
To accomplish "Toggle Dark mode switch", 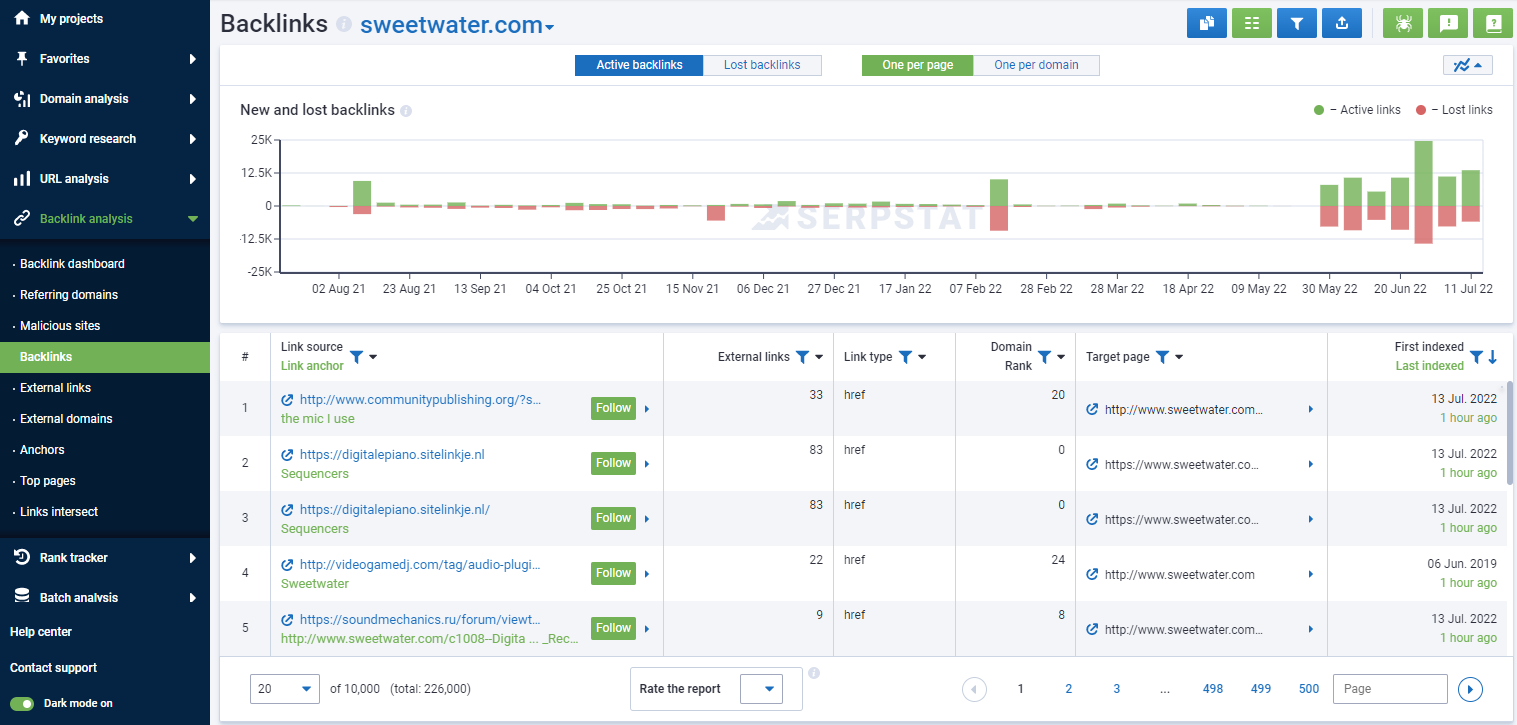I will click(x=21, y=703).
